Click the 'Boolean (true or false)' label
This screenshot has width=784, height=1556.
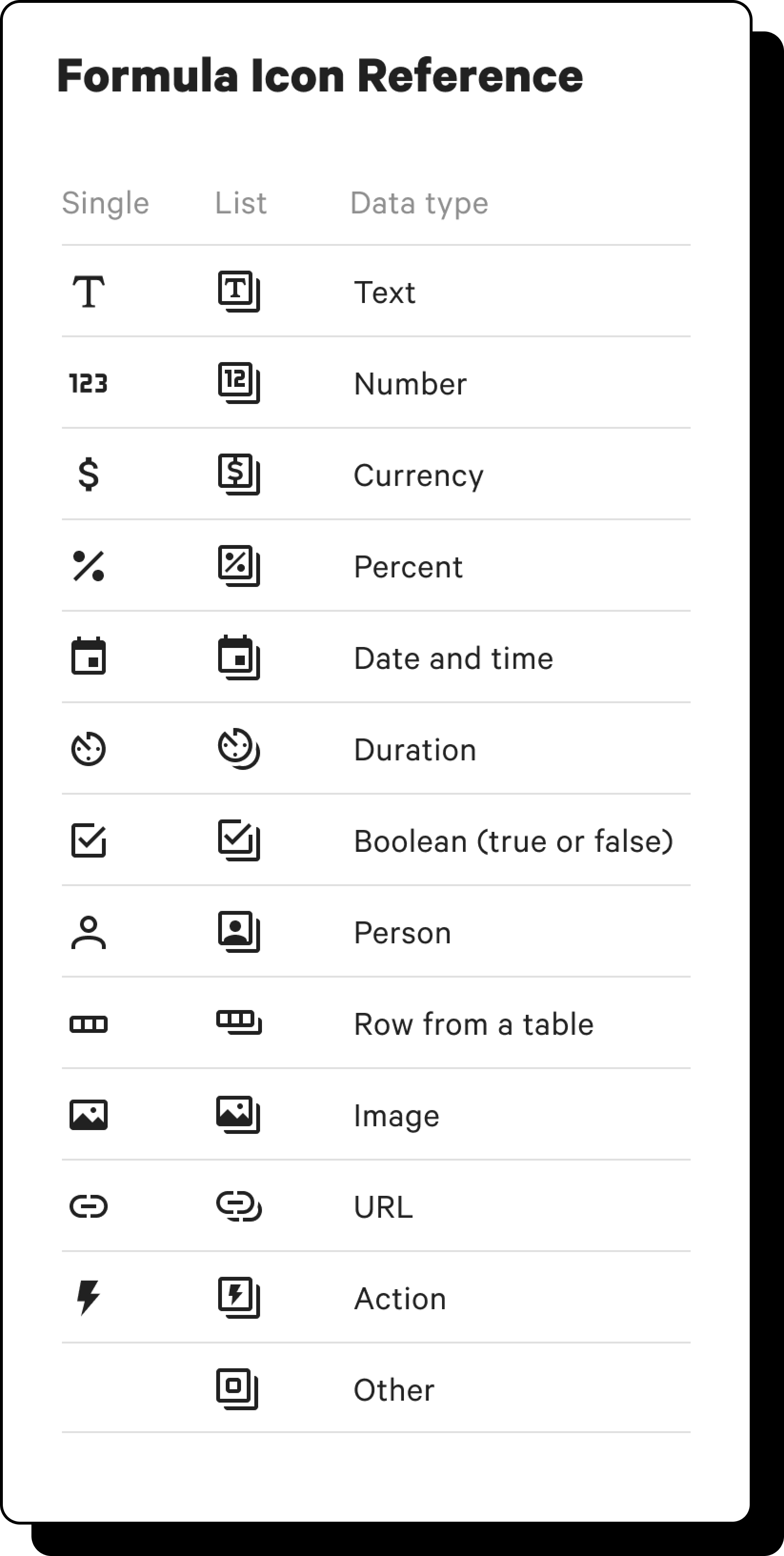(x=513, y=841)
